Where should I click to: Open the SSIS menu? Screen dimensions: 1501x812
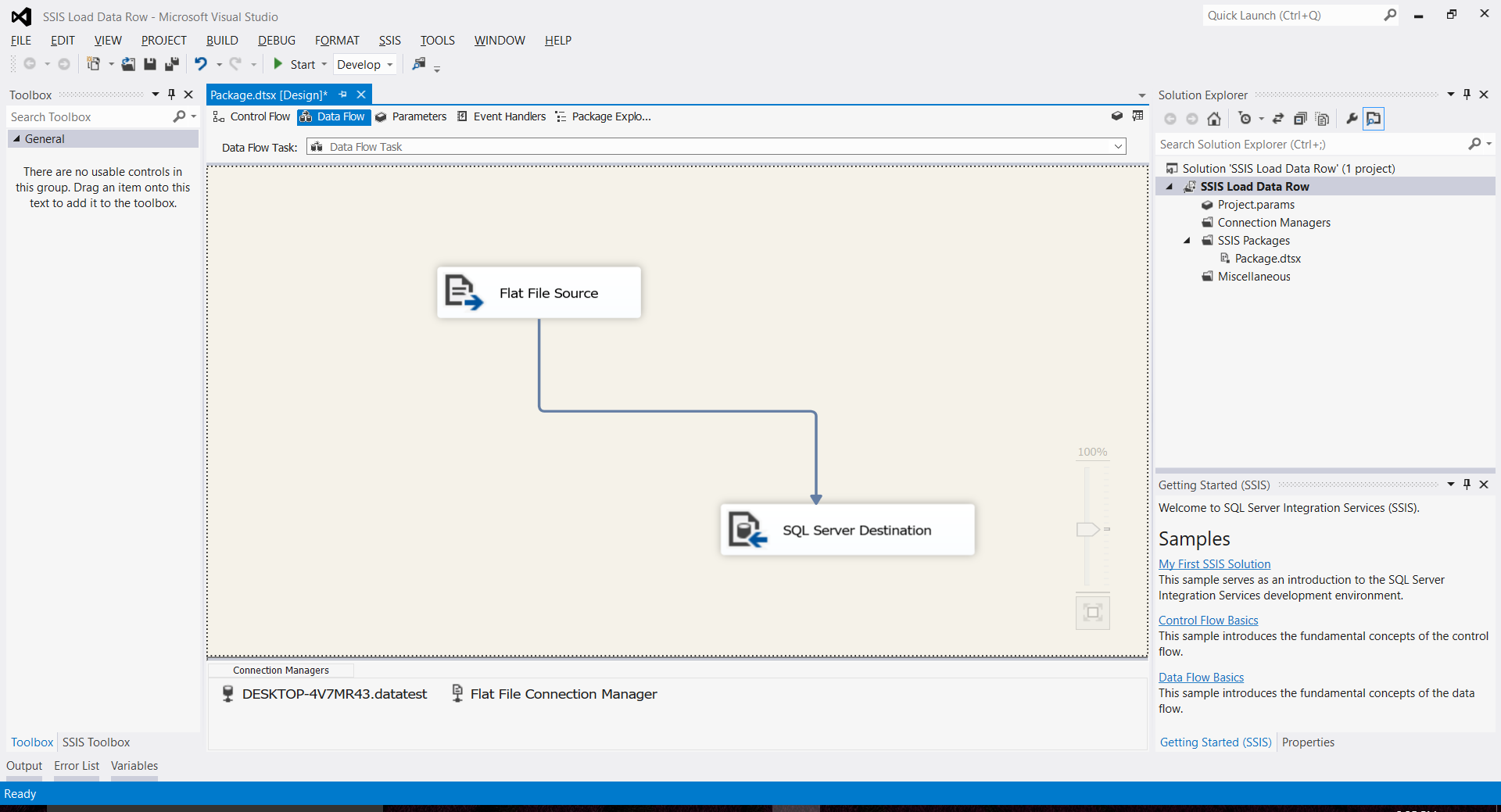tap(389, 41)
